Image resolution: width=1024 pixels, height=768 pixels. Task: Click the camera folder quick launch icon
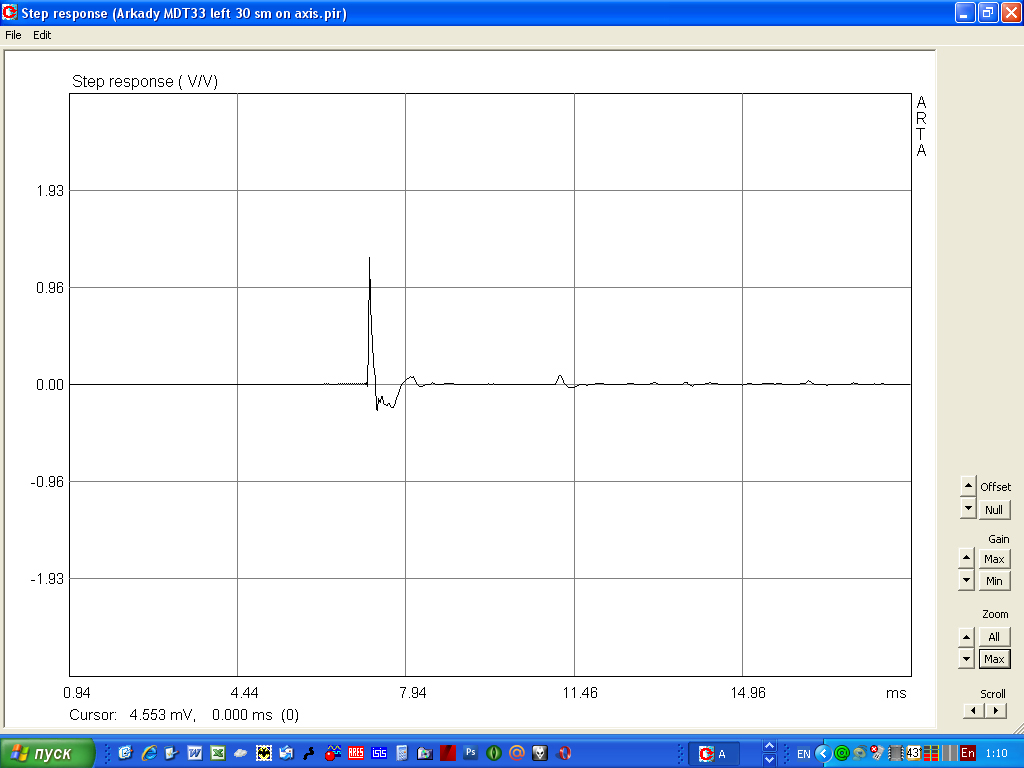(425, 754)
